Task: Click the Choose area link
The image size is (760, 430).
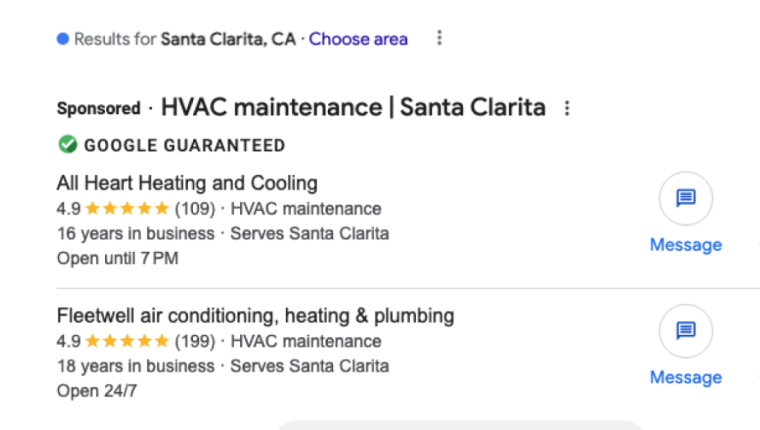Action: [358, 40]
